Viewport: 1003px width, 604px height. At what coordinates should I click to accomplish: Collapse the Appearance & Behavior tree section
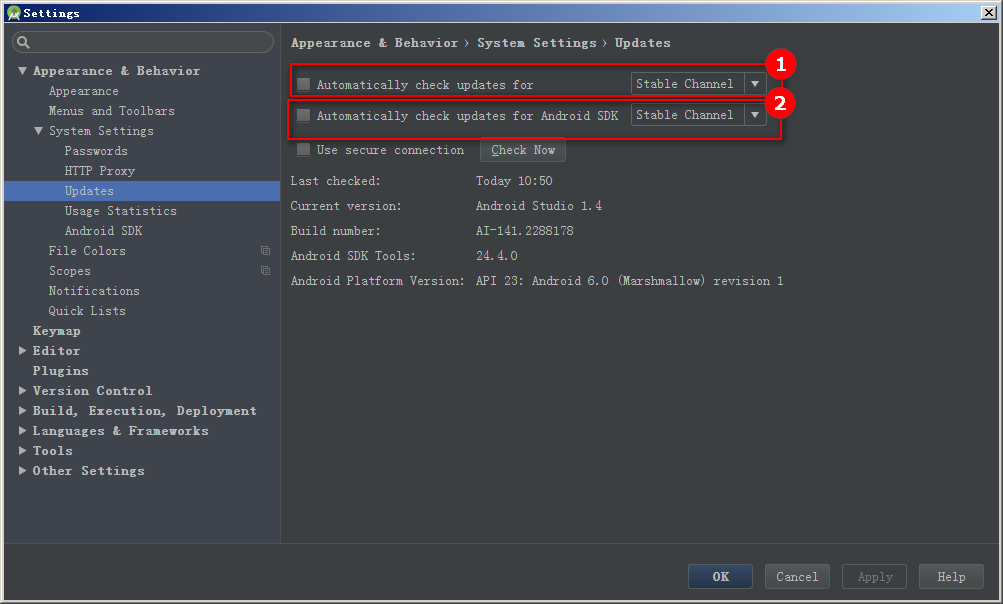click(22, 70)
